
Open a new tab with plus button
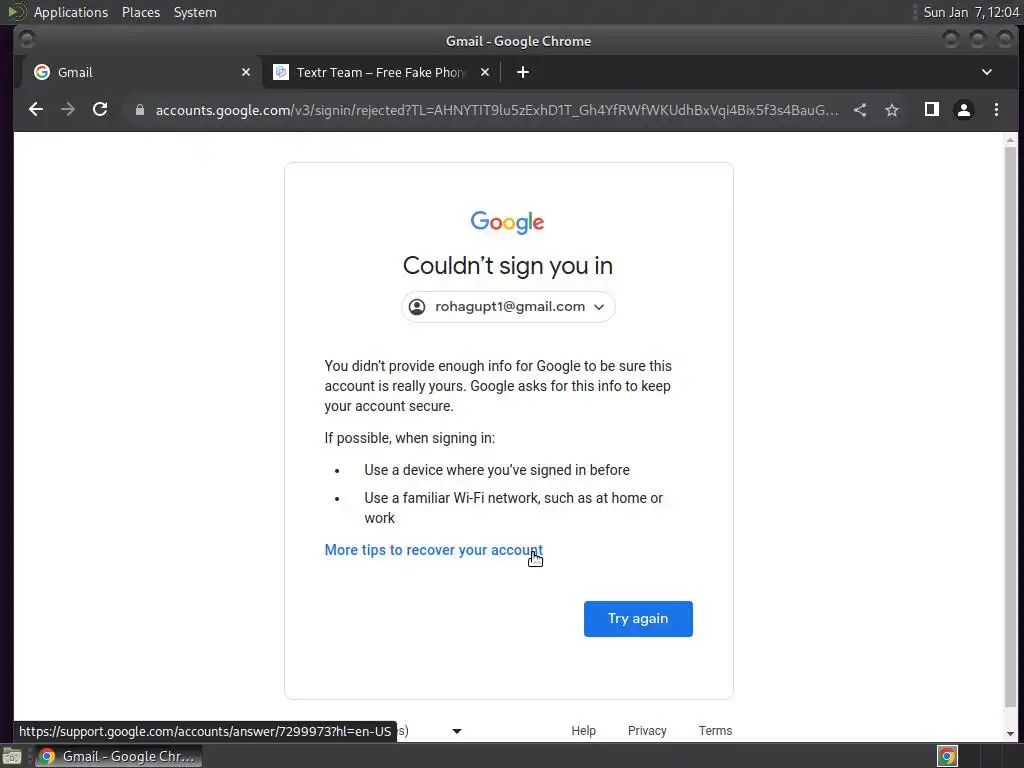[523, 72]
